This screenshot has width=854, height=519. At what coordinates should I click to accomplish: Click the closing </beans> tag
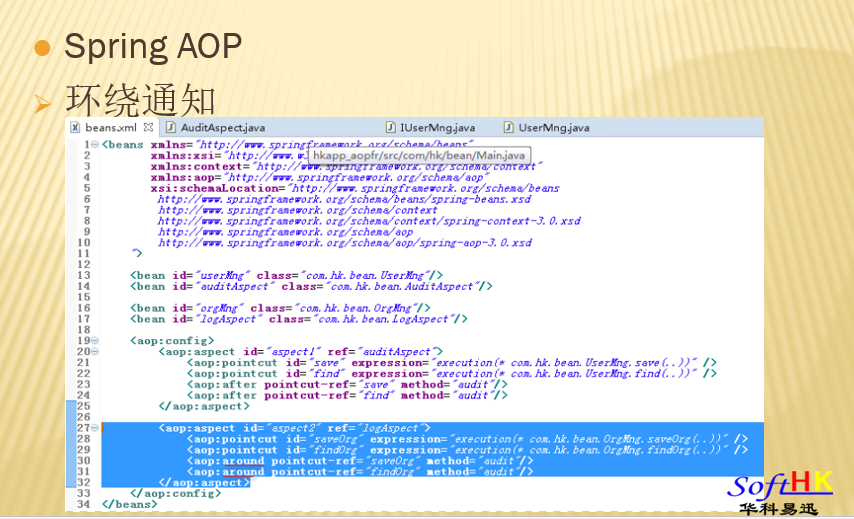click(130, 504)
